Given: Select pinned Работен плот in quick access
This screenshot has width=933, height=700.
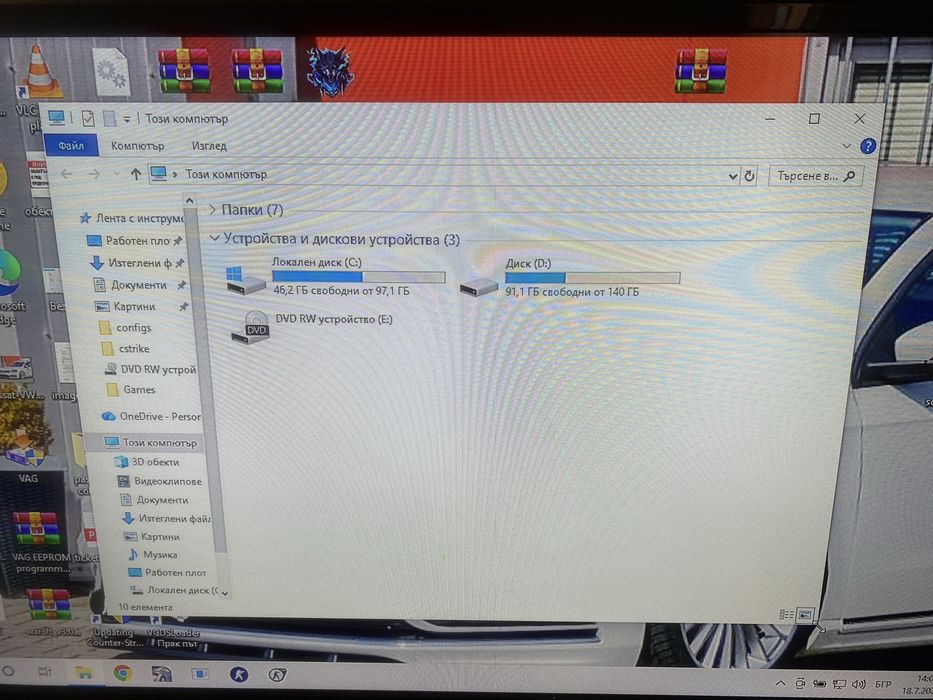Looking at the screenshot, I should [x=135, y=240].
